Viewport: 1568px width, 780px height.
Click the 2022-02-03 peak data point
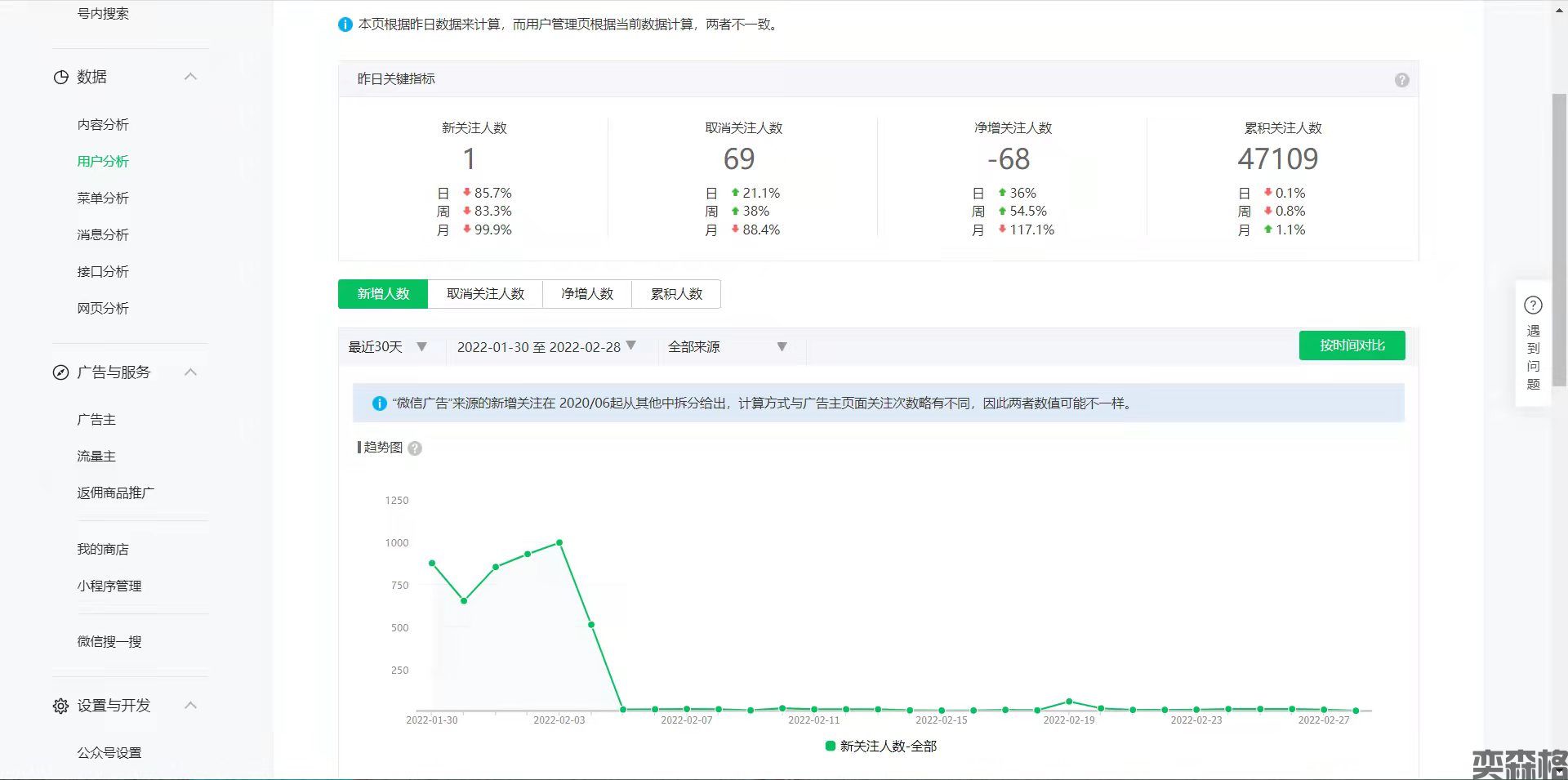coord(559,542)
